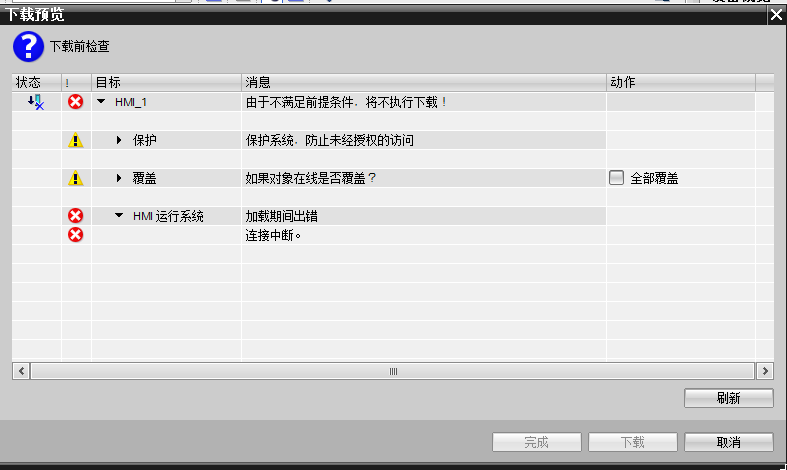Click the horizontal scrollbar left arrow

pyautogui.click(x=21, y=371)
